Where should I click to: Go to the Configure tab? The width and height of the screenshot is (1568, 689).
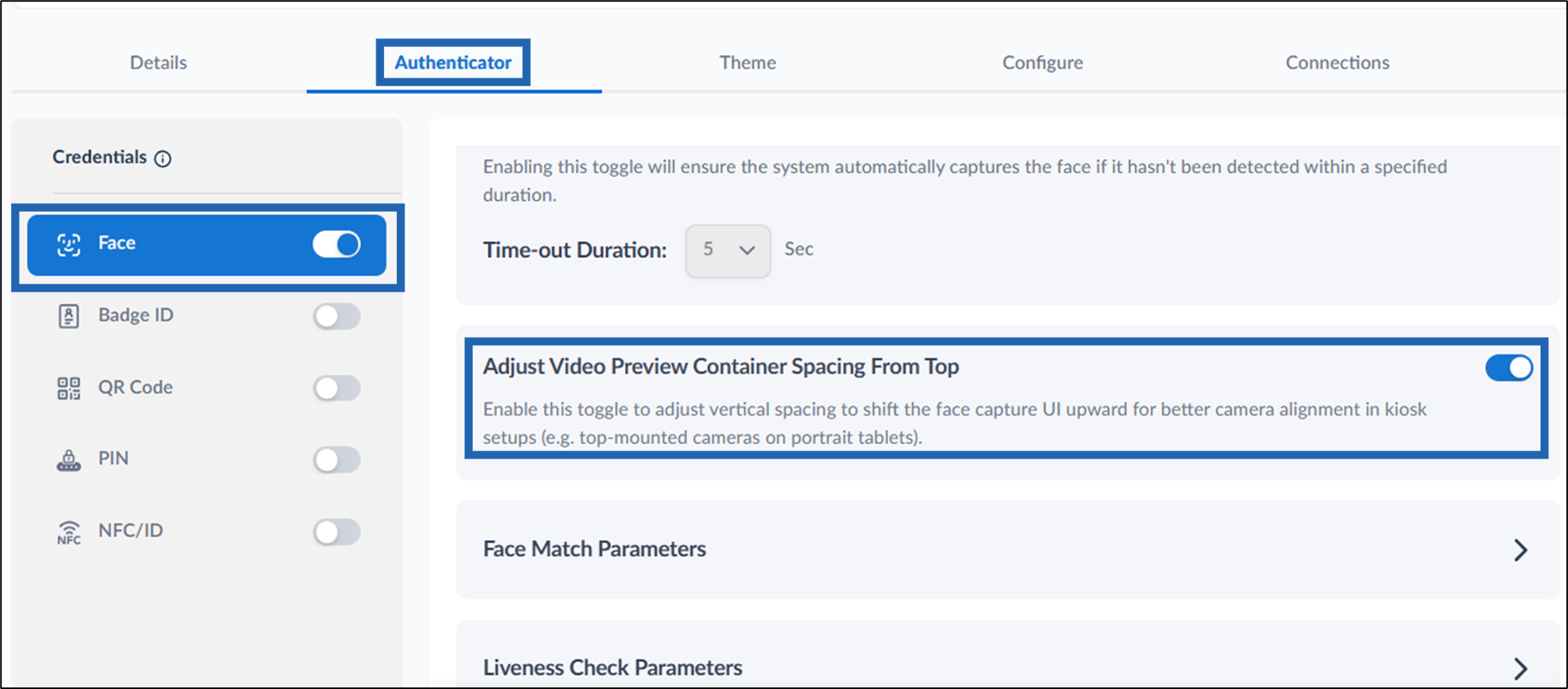point(1043,63)
